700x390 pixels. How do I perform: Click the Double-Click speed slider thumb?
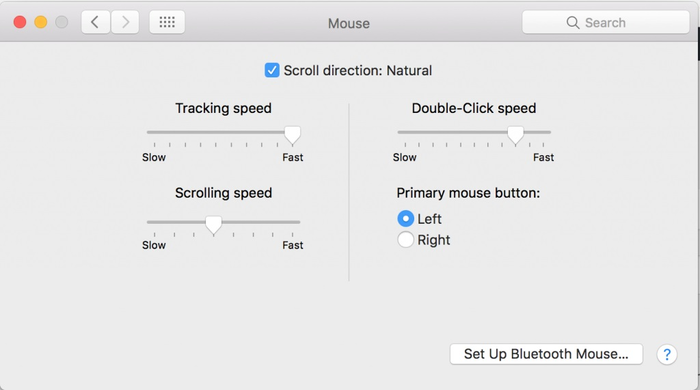click(x=515, y=135)
